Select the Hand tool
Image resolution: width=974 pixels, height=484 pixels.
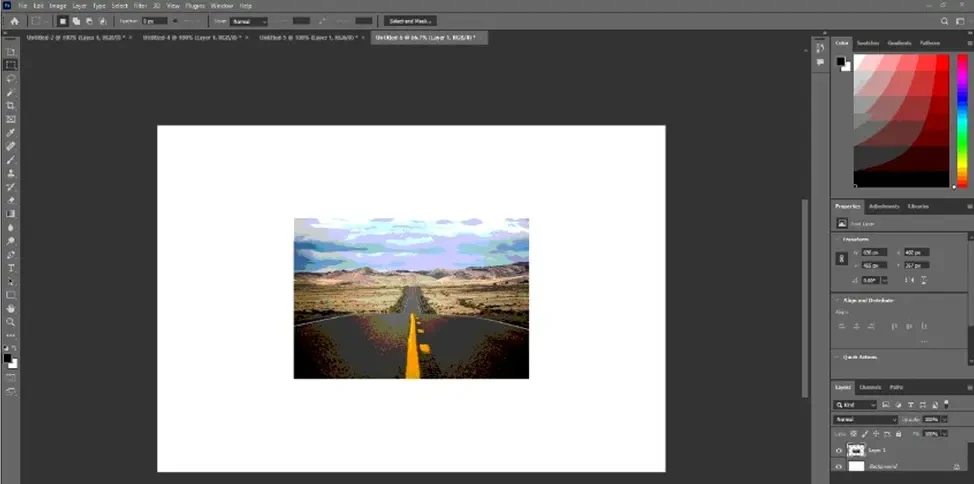tap(11, 308)
